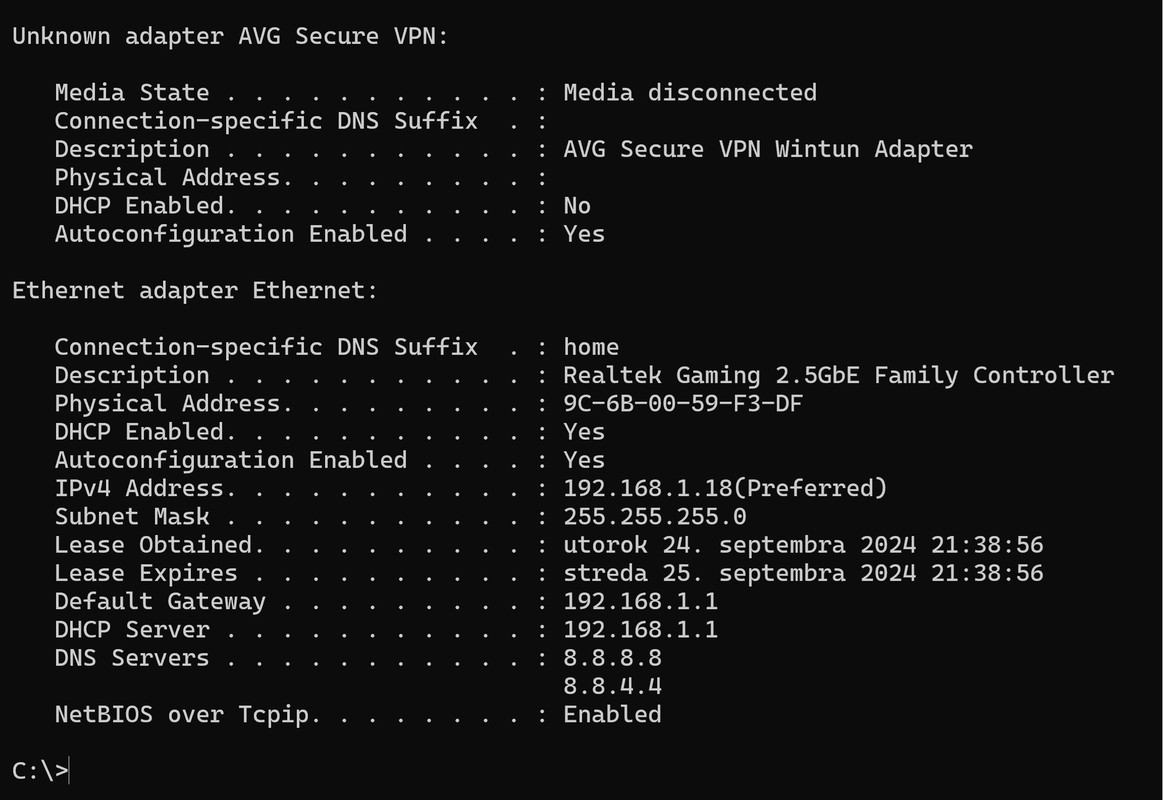Viewport: 1163px width, 800px height.
Task: Click the secondary DNS server 8.8.4.4
Action: 613,686
